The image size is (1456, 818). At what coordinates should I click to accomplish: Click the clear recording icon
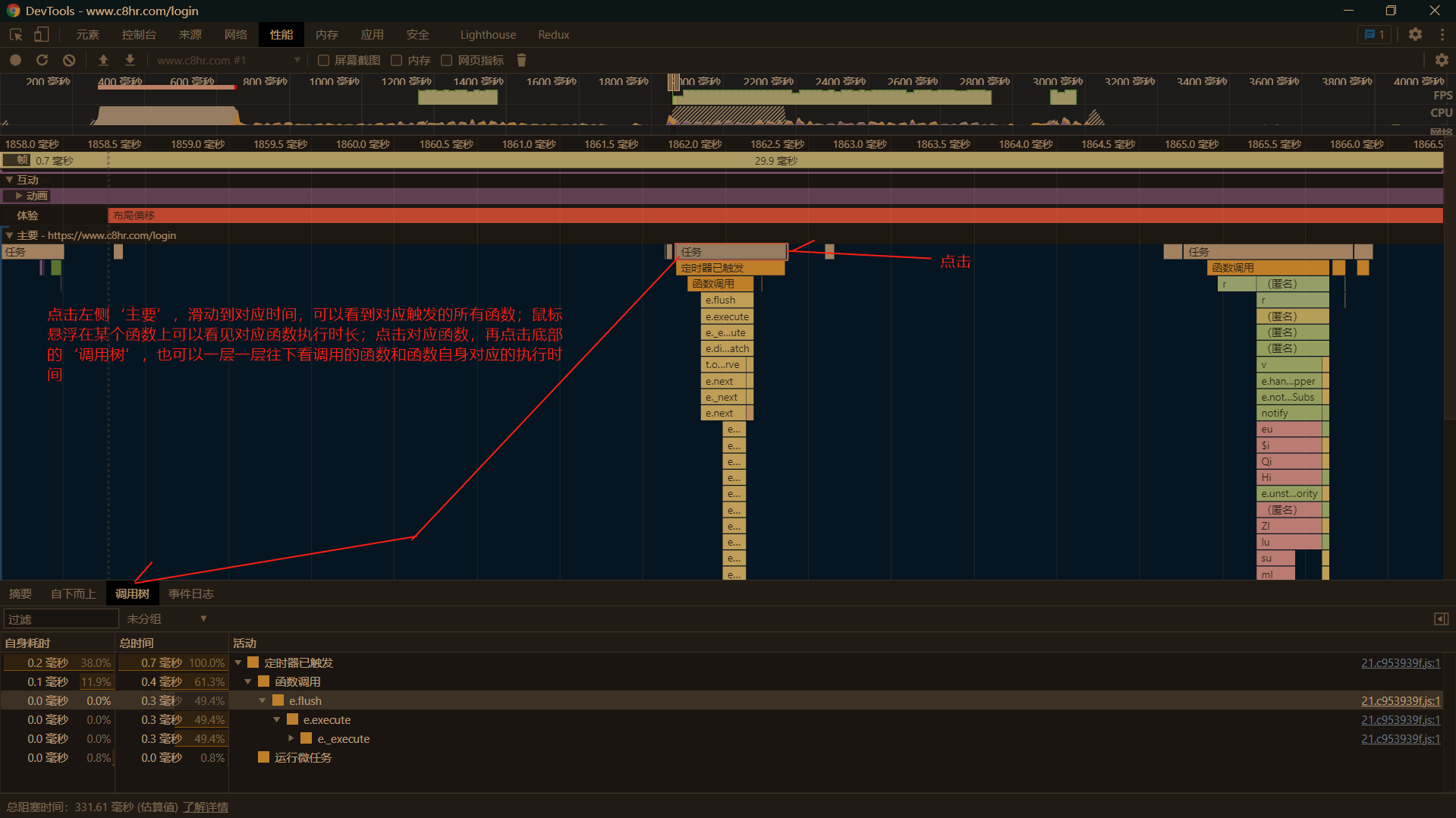[69, 60]
